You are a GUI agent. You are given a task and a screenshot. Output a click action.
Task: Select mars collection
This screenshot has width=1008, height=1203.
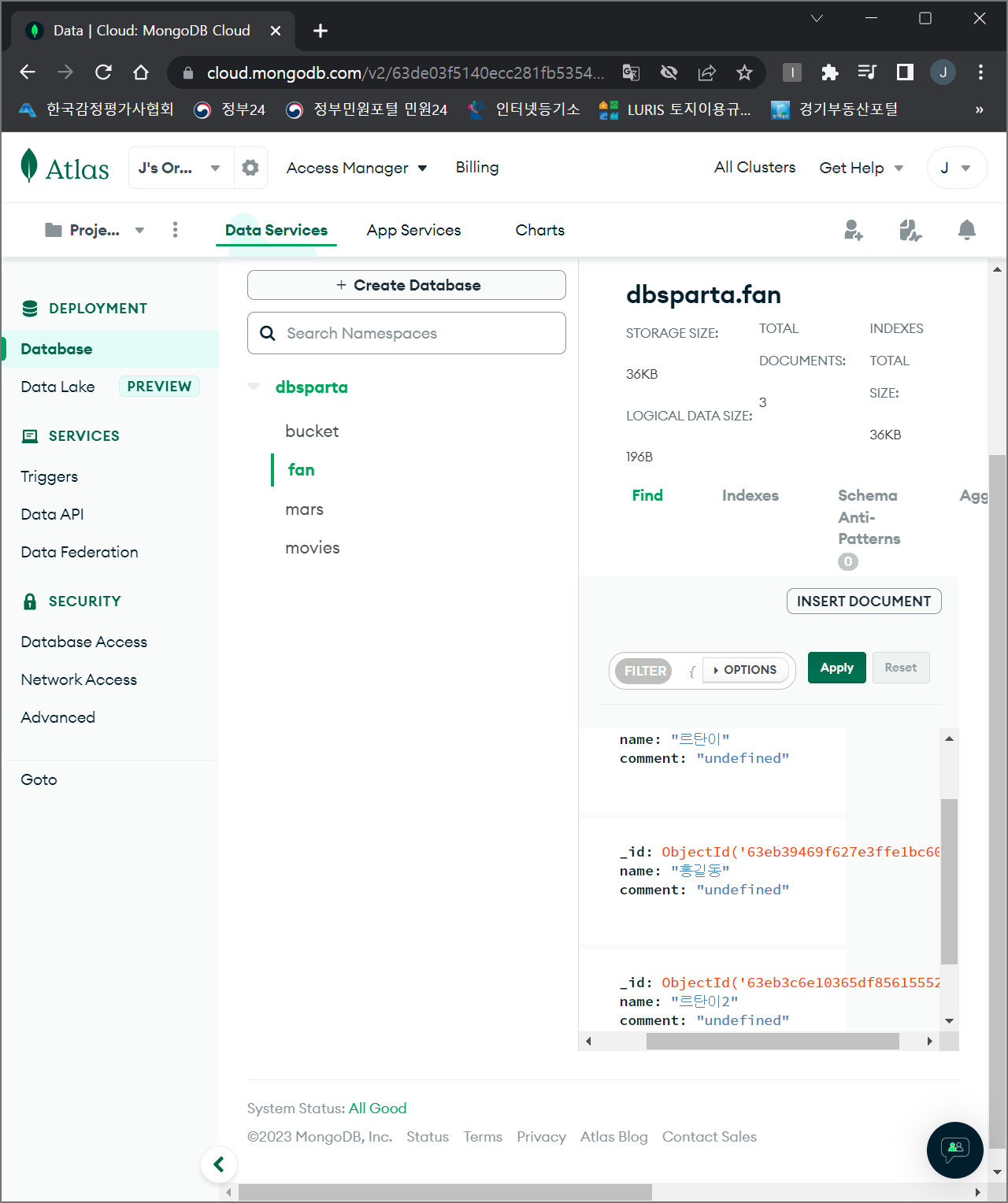305,509
